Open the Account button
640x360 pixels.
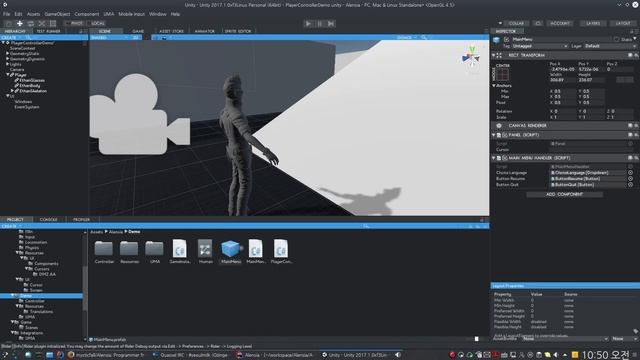560,23
